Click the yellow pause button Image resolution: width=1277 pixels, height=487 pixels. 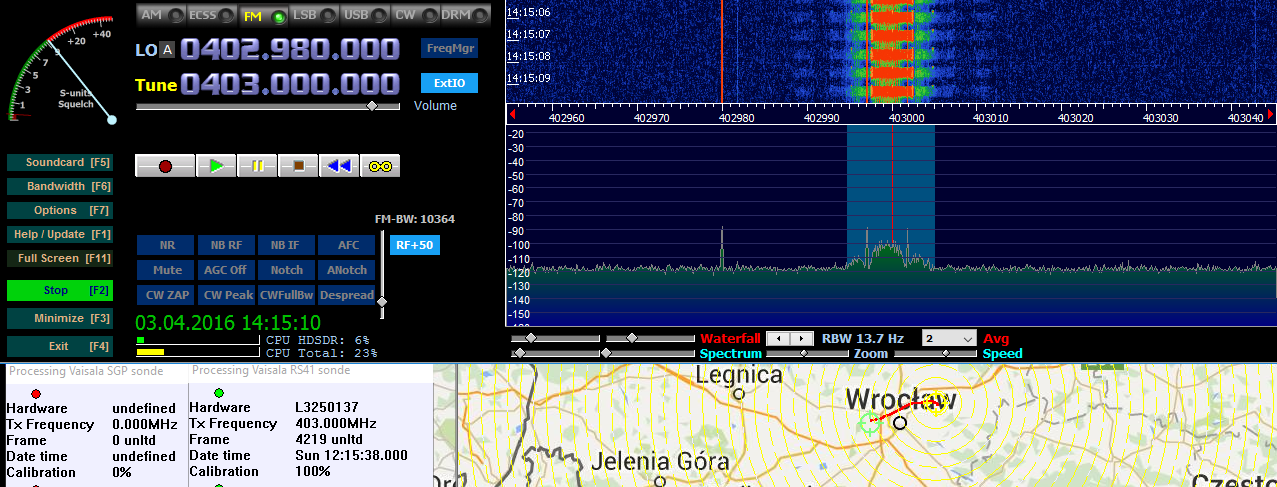click(257, 166)
